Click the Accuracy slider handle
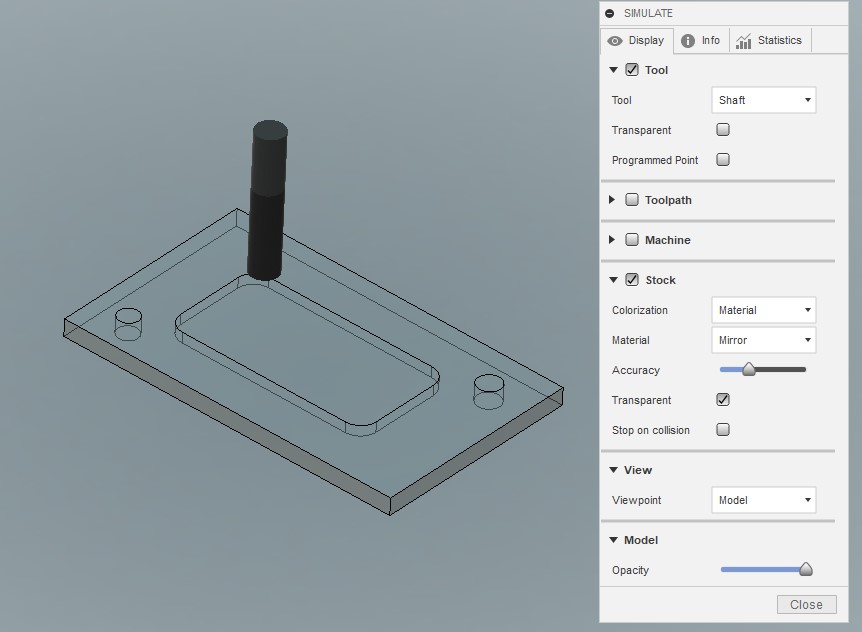The height and width of the screenshot is (632, 862). pyautogui.click(x=749, y=369)
